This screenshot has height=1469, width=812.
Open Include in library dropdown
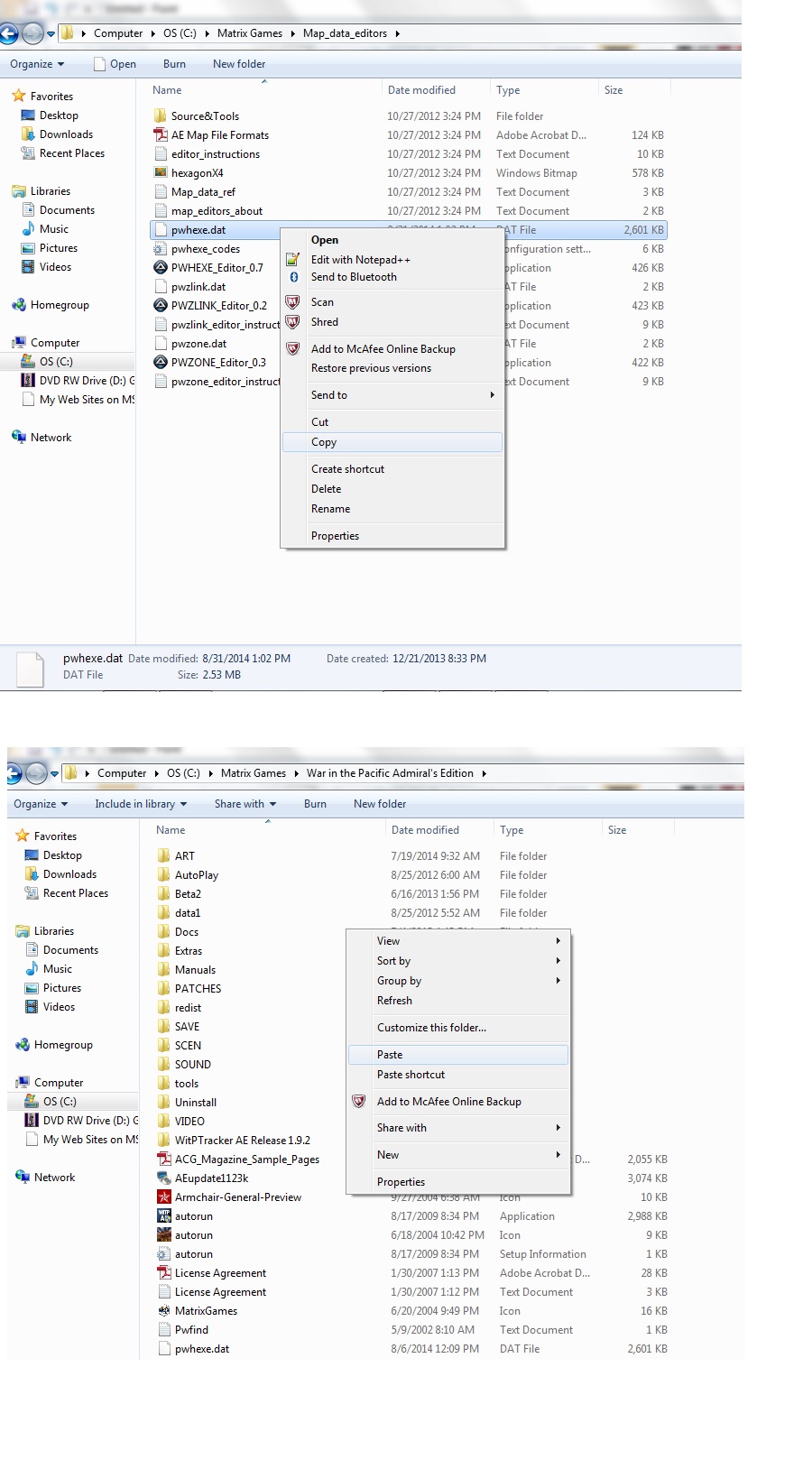pyautogui.click(x=141, y=804)
